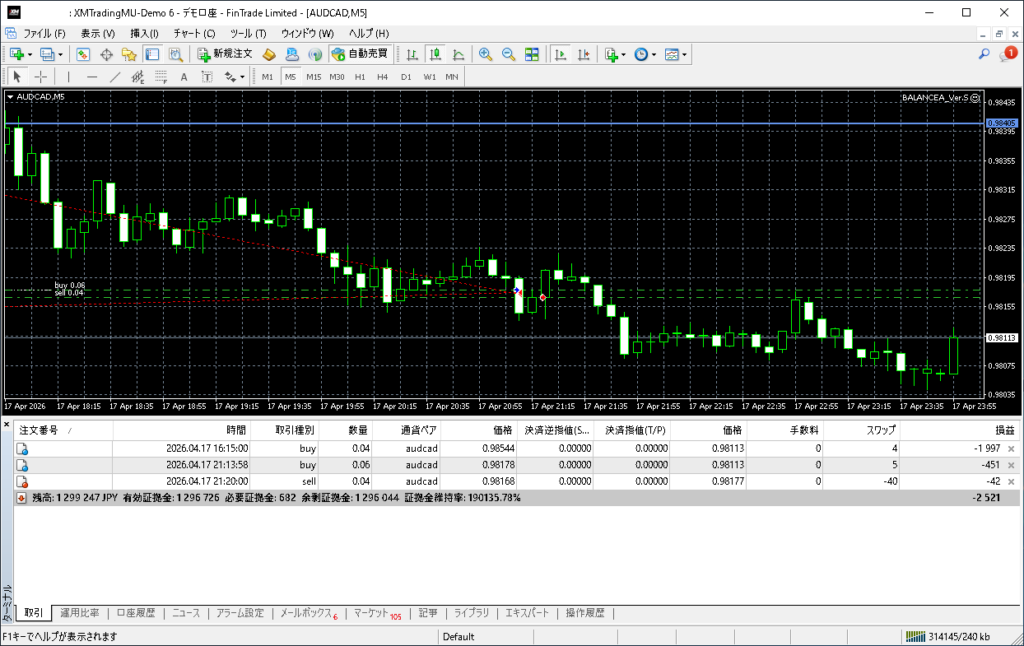Expand the new chart dropdown arrow
This screenshot has width=1024, height=646.
(30, 54)
